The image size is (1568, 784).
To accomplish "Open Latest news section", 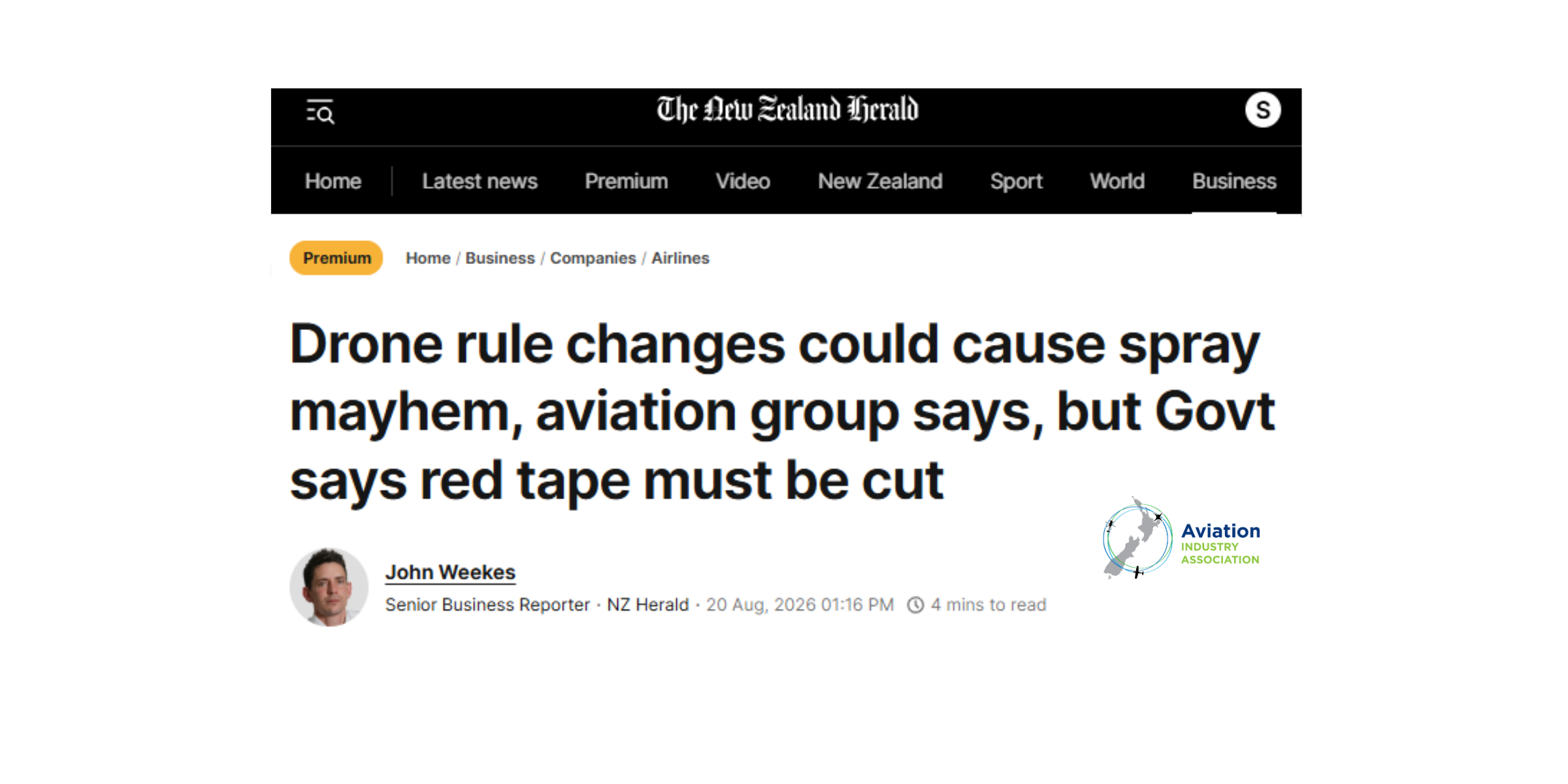I will [x=480, y=181].
